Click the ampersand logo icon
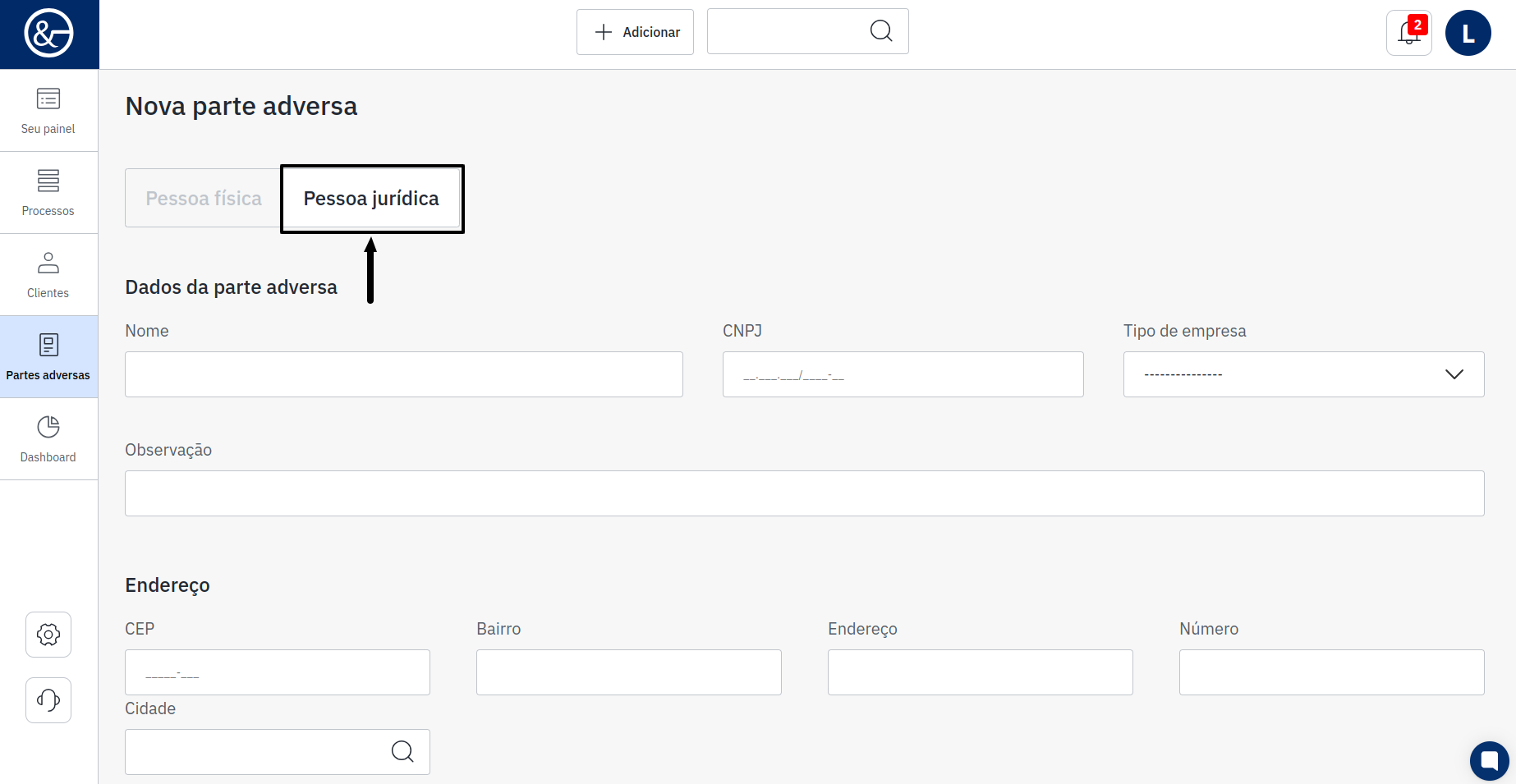The height and width of the screenshot is (784, 1516). click(x=48, y=34)
